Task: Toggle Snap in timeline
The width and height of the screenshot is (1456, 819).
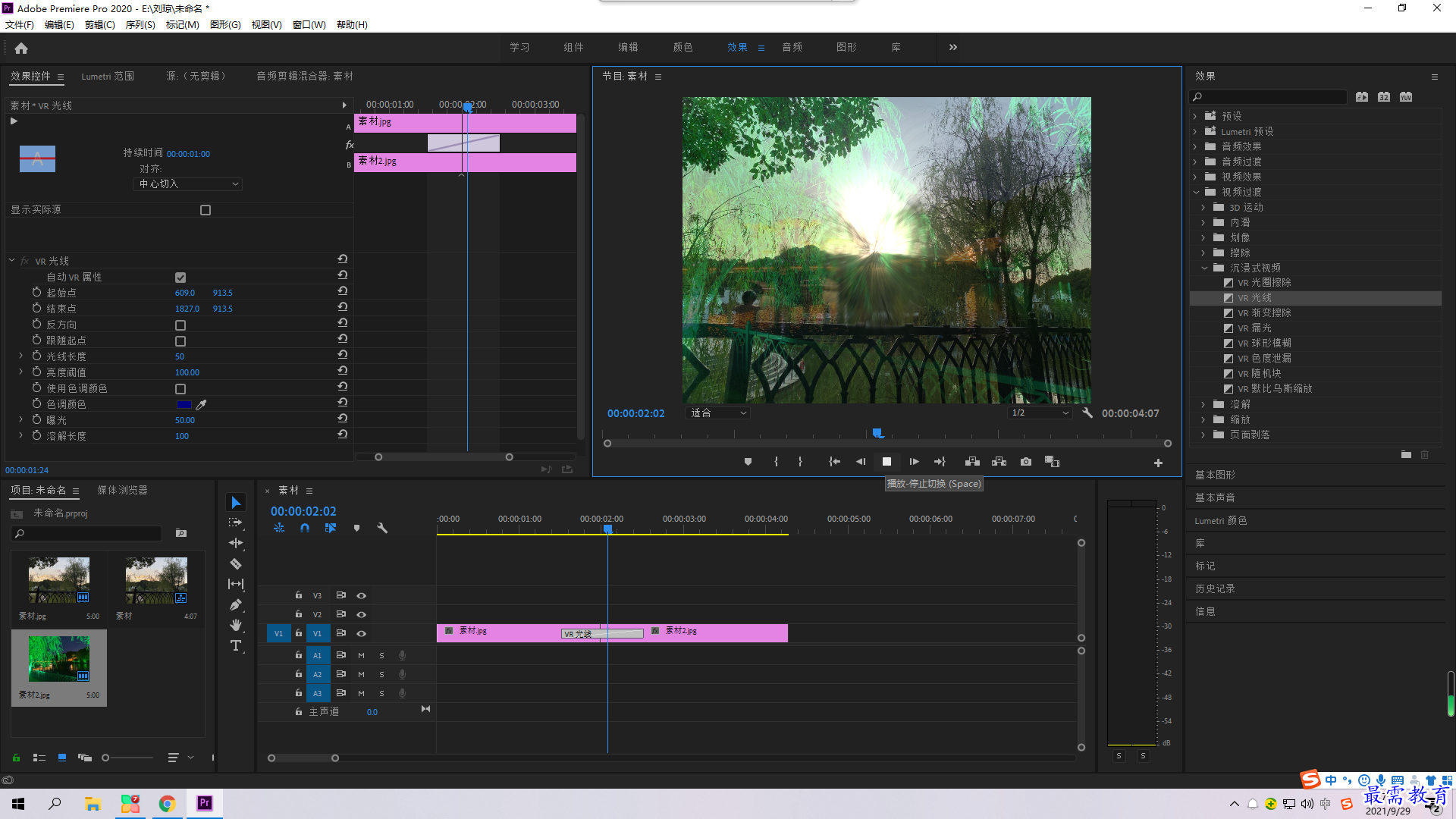Action: [304, 528]
